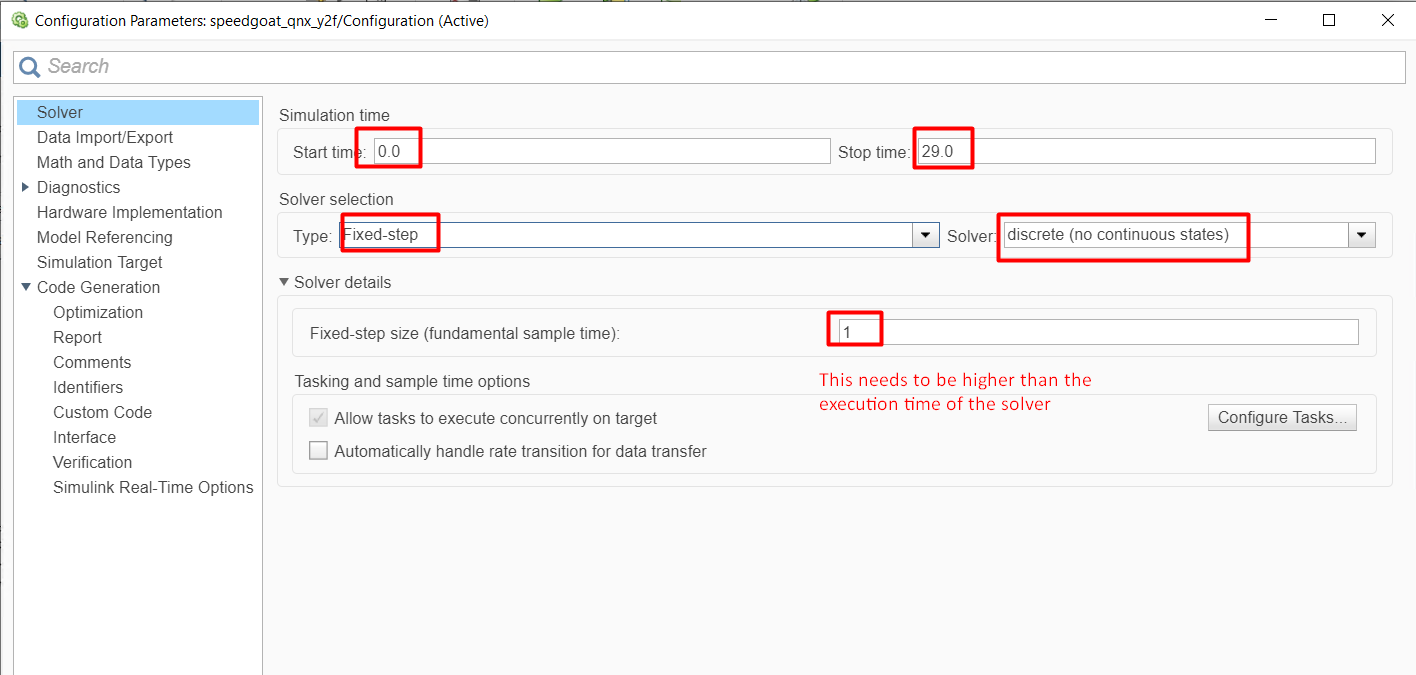Toggle Allow tasks to execute concurrently checkbox
Screen dimensions: 1416x675
click(x=318, y=418)
